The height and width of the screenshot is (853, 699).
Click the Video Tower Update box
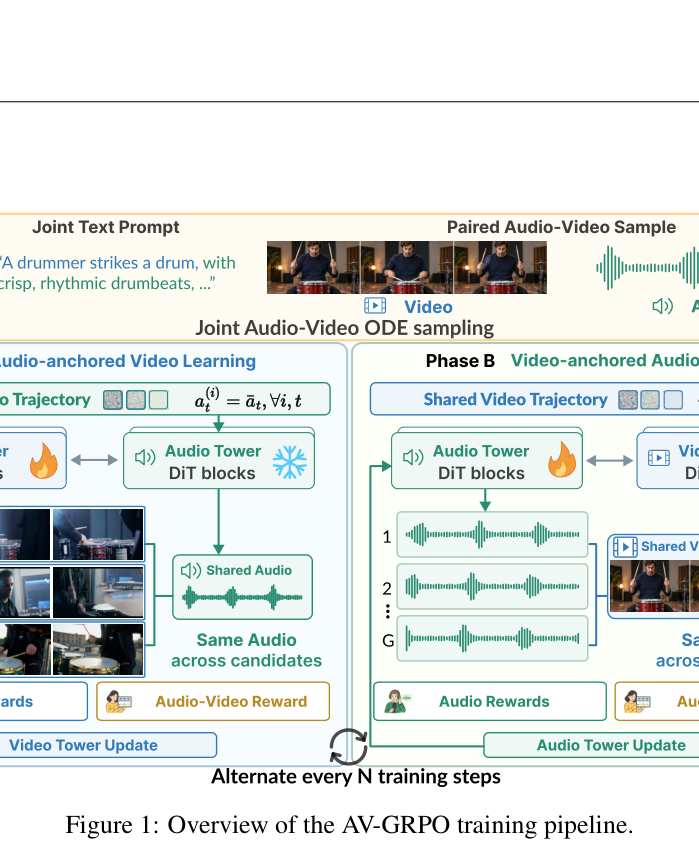pyautogui.click(x=108, y=745)
